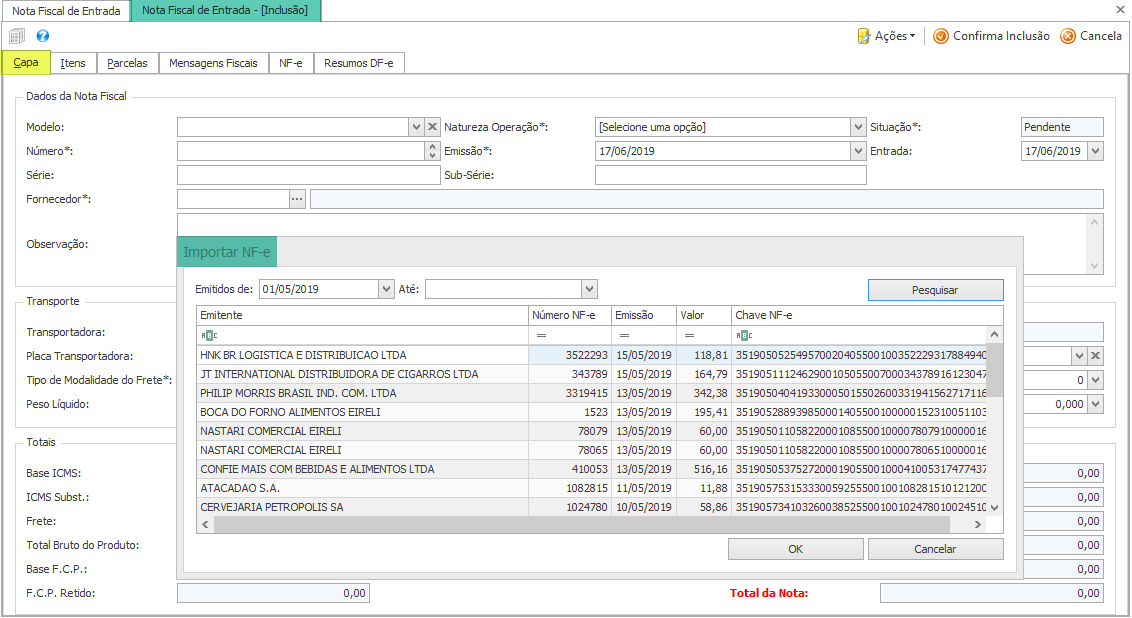Expand the Até date dropdown
1132x618 pixels.
pyautogui.click(x=589, y=289)
